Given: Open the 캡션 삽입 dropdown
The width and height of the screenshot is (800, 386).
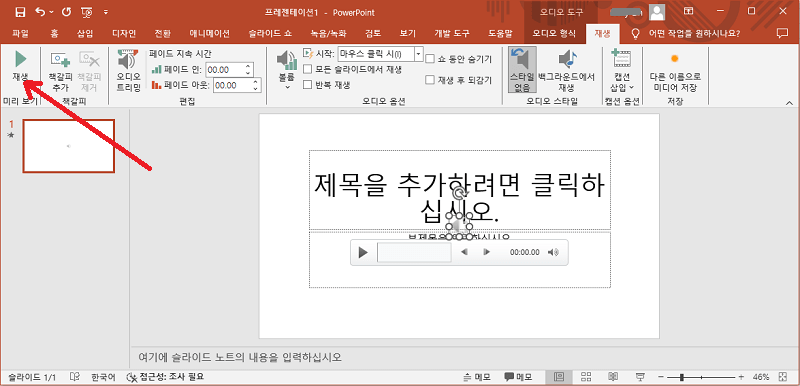Looking at the screenshot, I should 622,70.
